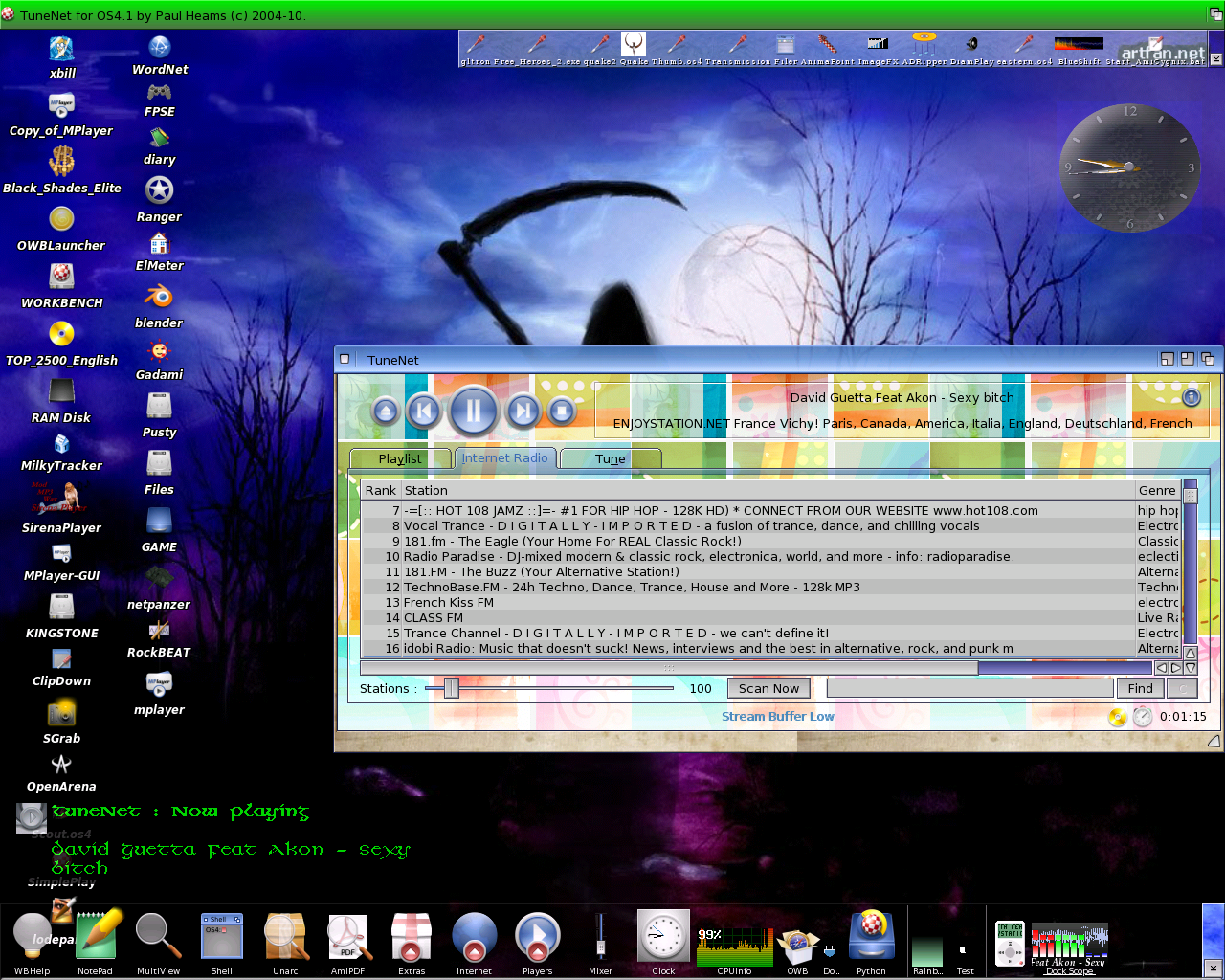
Task: Open the Mixer in the bottom dock
Action: (x=600, y=942)
